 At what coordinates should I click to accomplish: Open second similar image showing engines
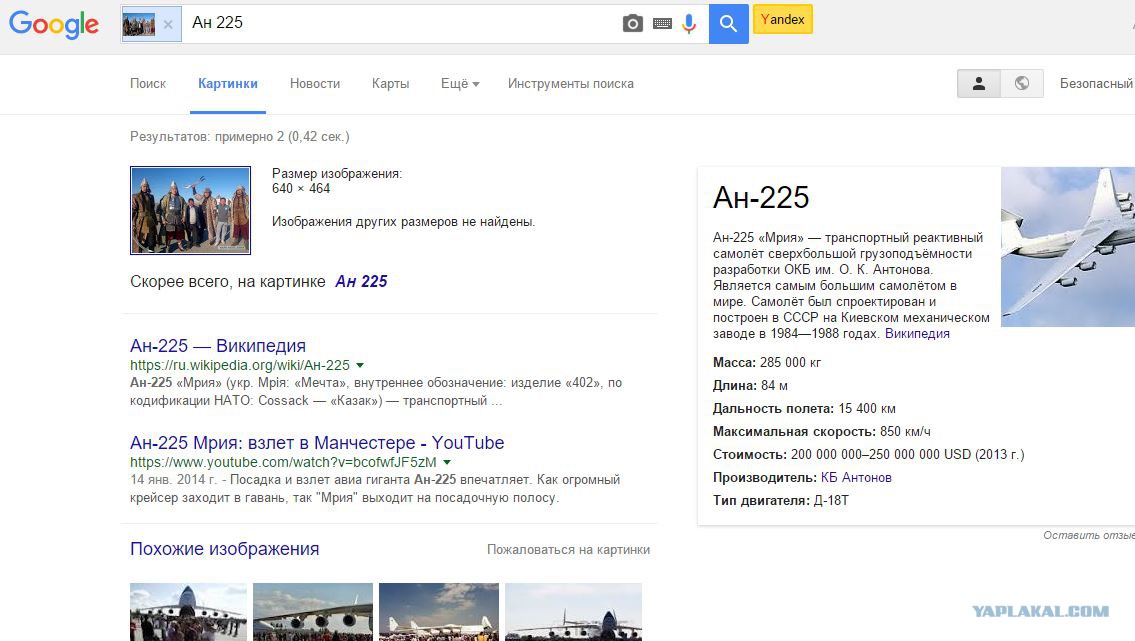(313, 612)
